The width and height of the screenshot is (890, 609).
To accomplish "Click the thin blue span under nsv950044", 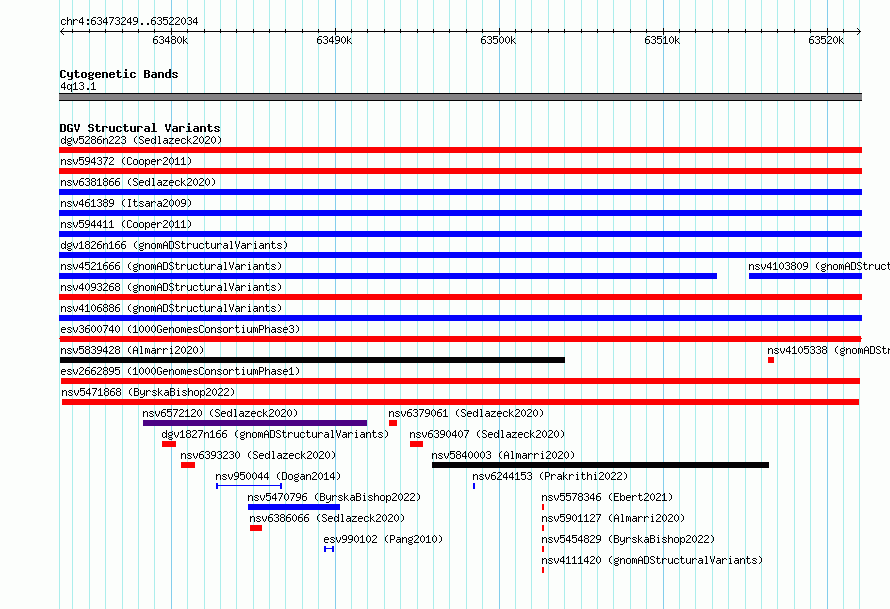I will pyautogui.click(x=249, y=486).
